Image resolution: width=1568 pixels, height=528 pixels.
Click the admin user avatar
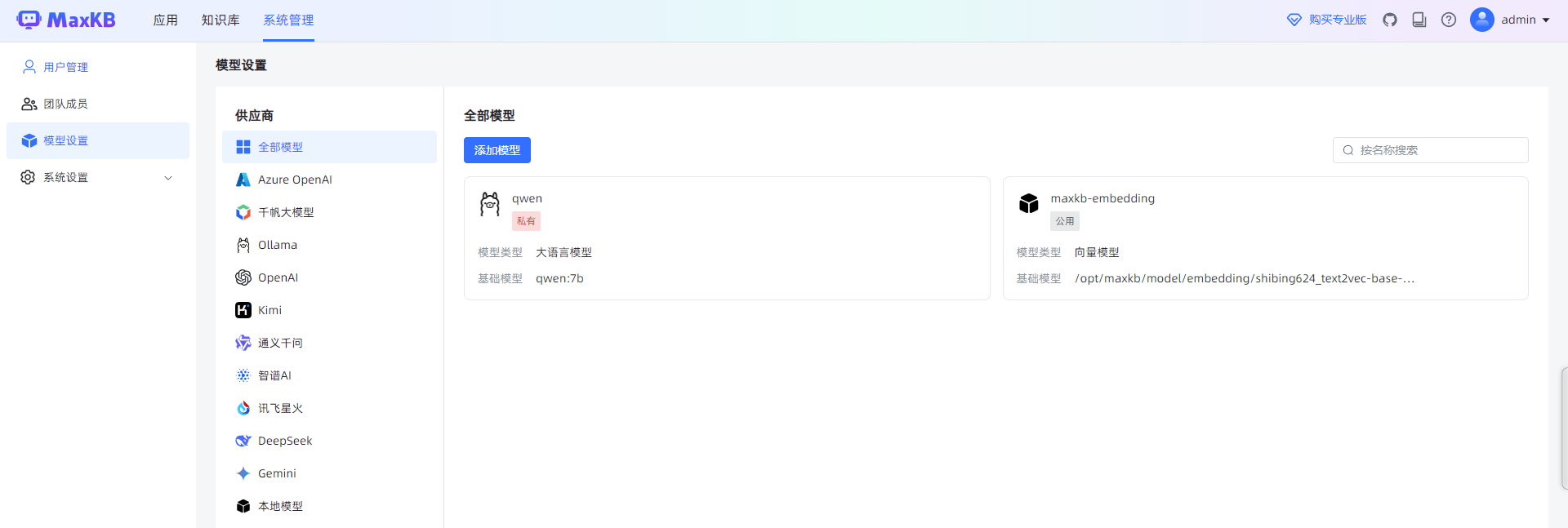pyautogui.click(x=1481, y=20)
